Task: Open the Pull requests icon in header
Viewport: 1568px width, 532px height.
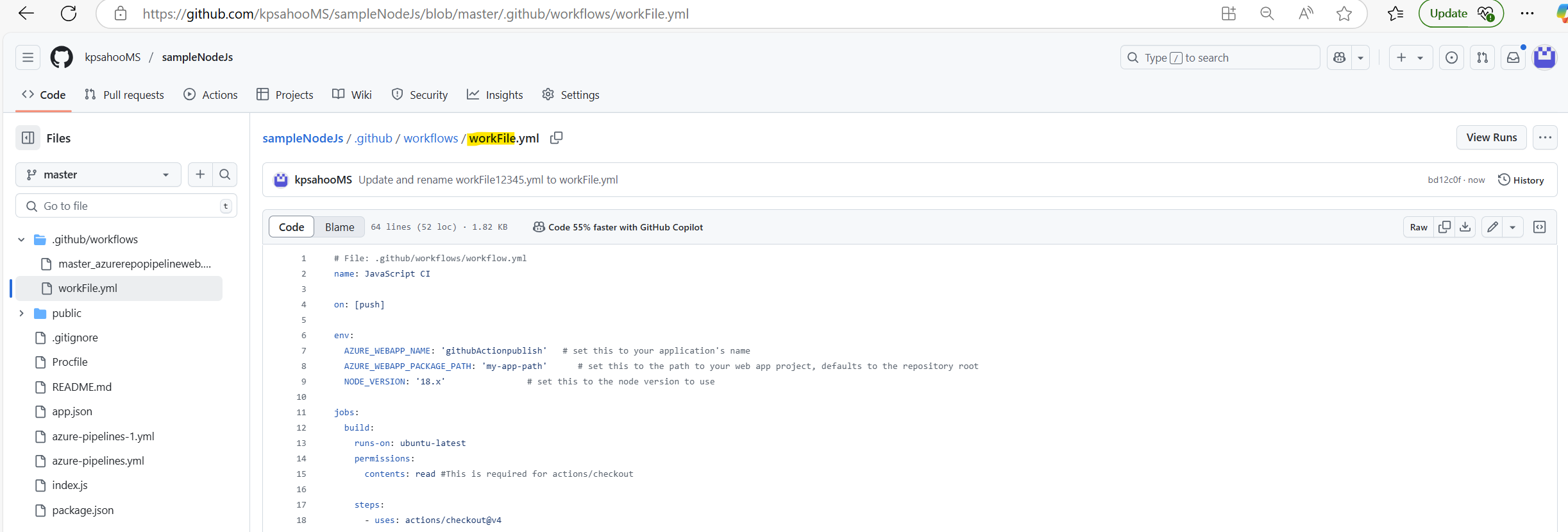Action: pos(1483,58)
